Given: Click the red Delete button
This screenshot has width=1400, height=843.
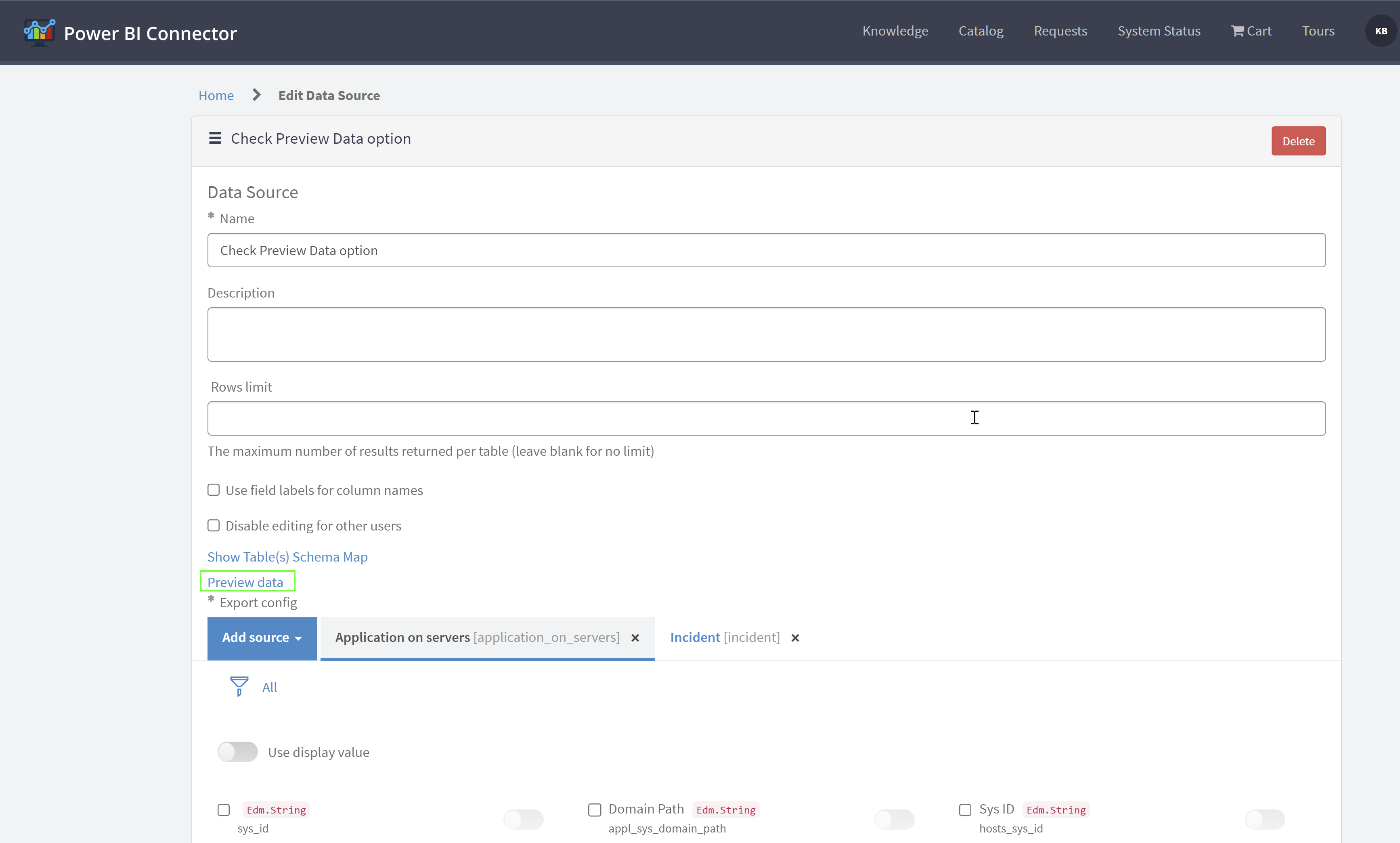Looking at the screenshot, I should 1298,141.
